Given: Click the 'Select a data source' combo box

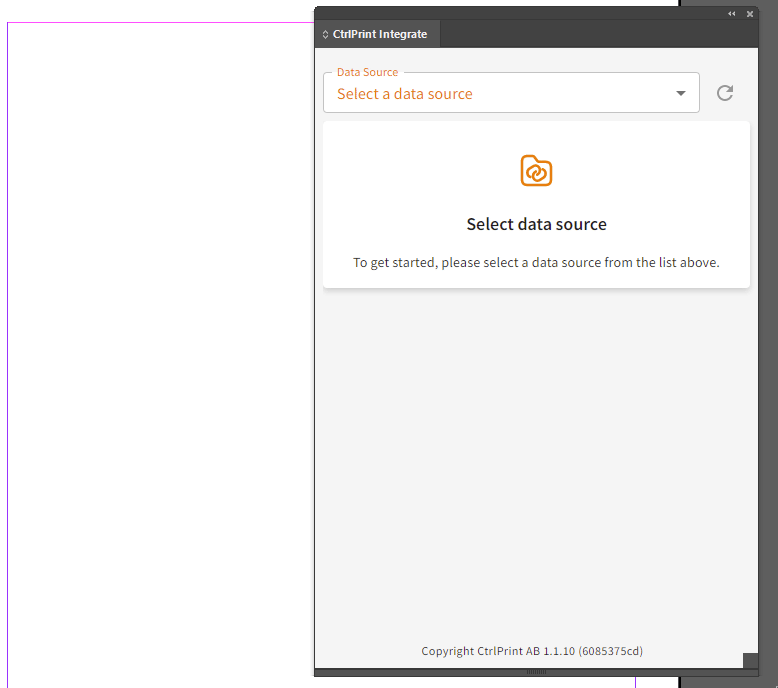Looking at the screenshot, I should click(x=500, y=94).
